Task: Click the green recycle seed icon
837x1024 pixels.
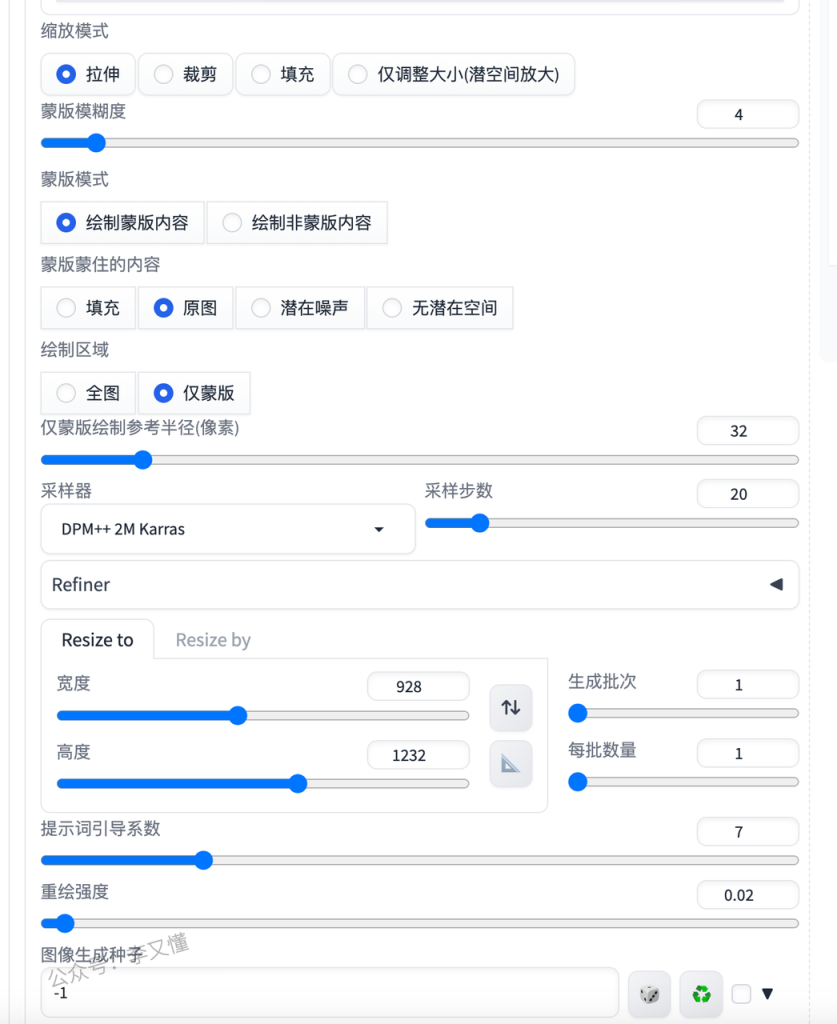Action: click(x=701, y=994)
